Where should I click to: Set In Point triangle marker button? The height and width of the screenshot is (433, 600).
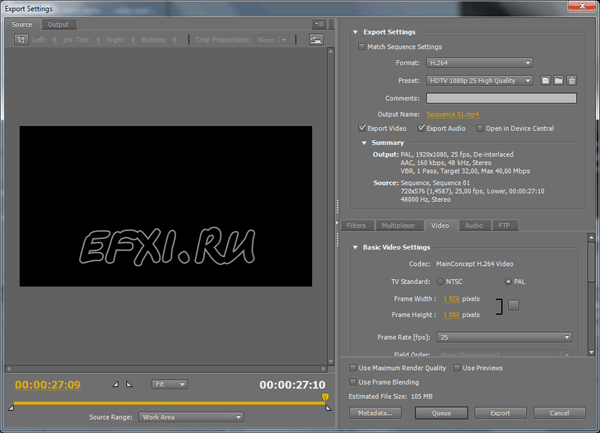(114, 384)
